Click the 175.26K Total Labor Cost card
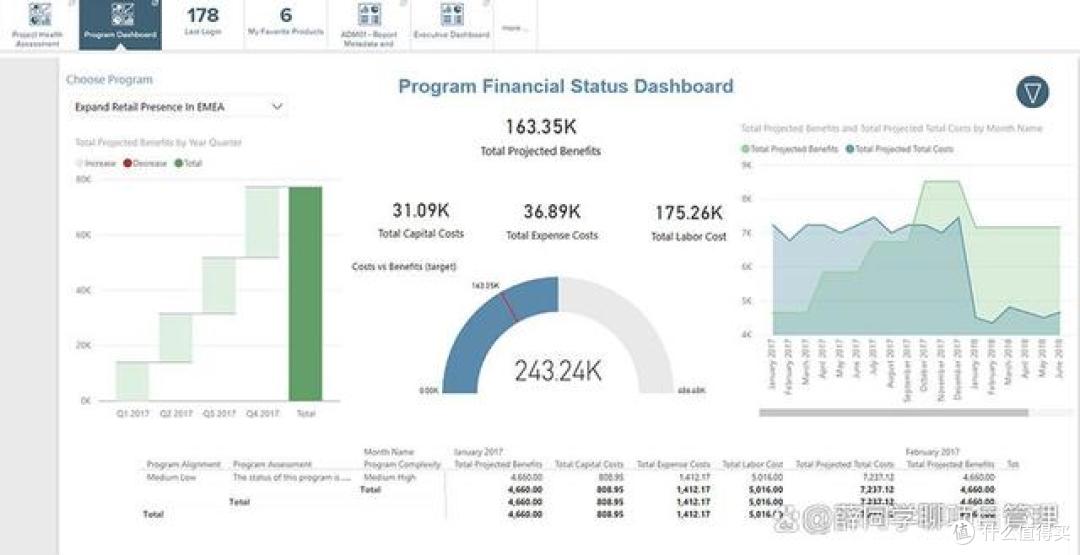The image size is (1080, 555). (x=689, y=222)
